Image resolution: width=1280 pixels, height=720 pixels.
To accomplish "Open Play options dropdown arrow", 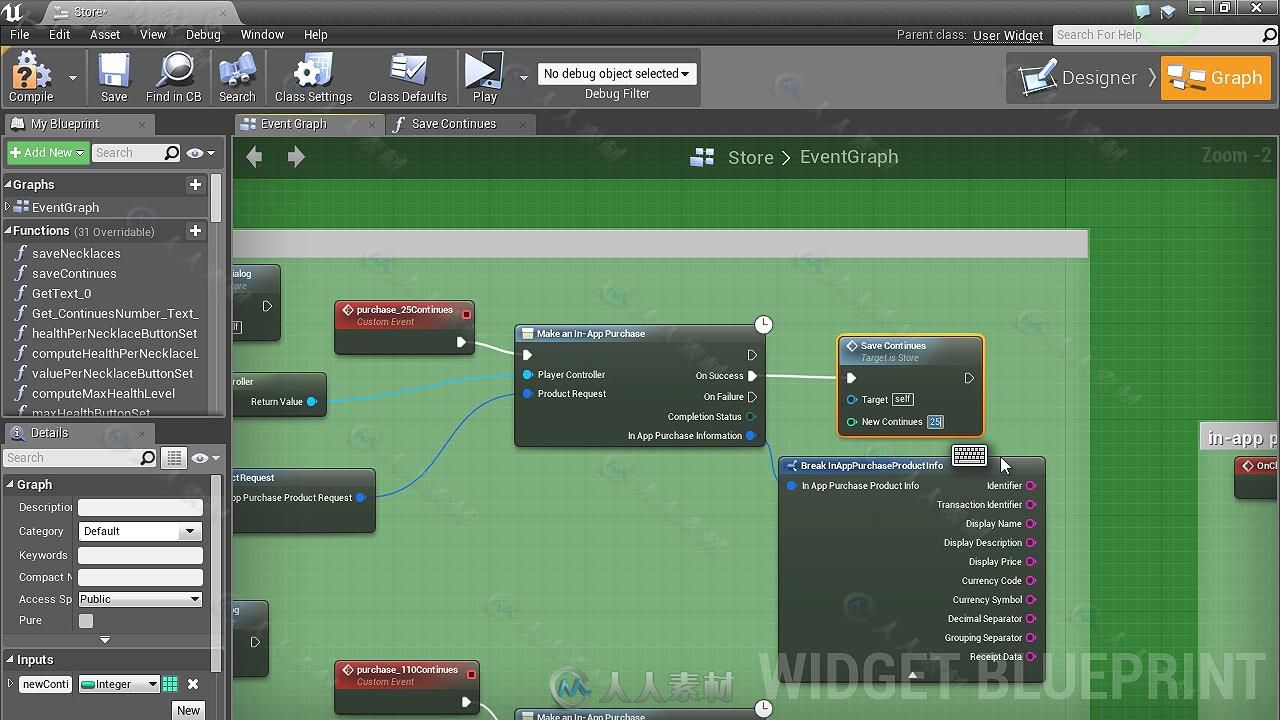I will (523, 78).
